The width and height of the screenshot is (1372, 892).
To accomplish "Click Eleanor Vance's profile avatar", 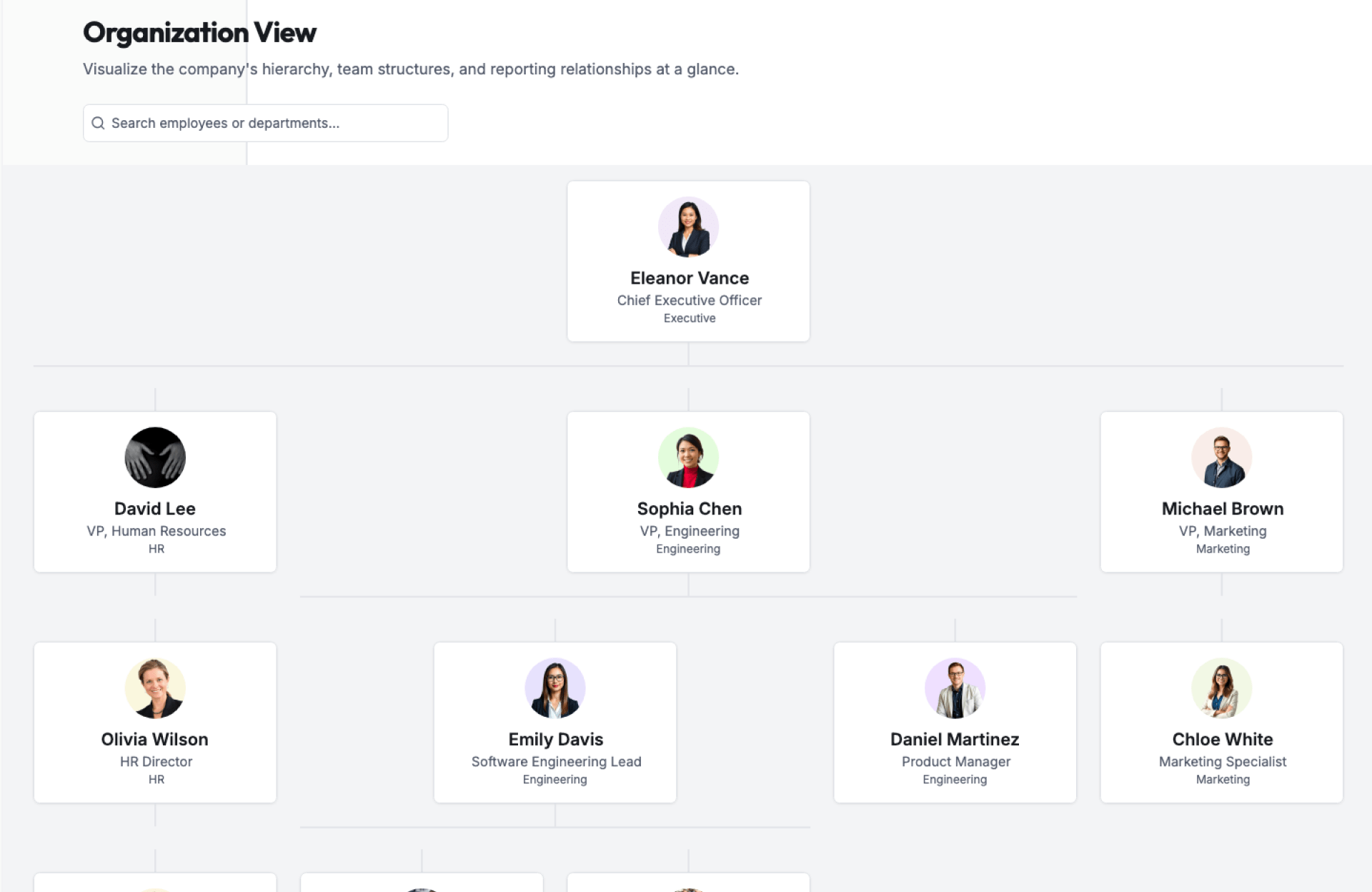I will pos(687,227).
